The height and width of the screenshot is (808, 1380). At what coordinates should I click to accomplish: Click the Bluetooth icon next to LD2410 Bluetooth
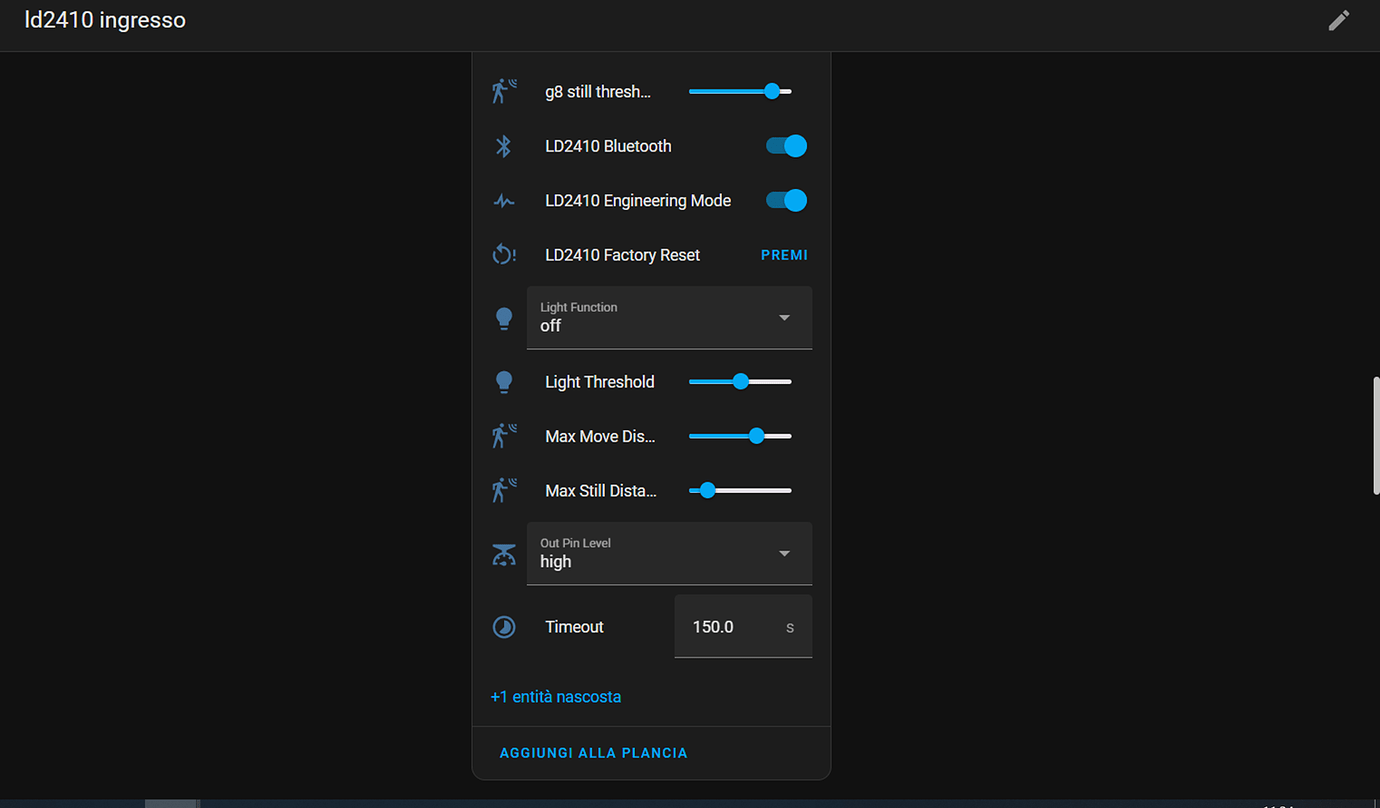click(504, 145)
